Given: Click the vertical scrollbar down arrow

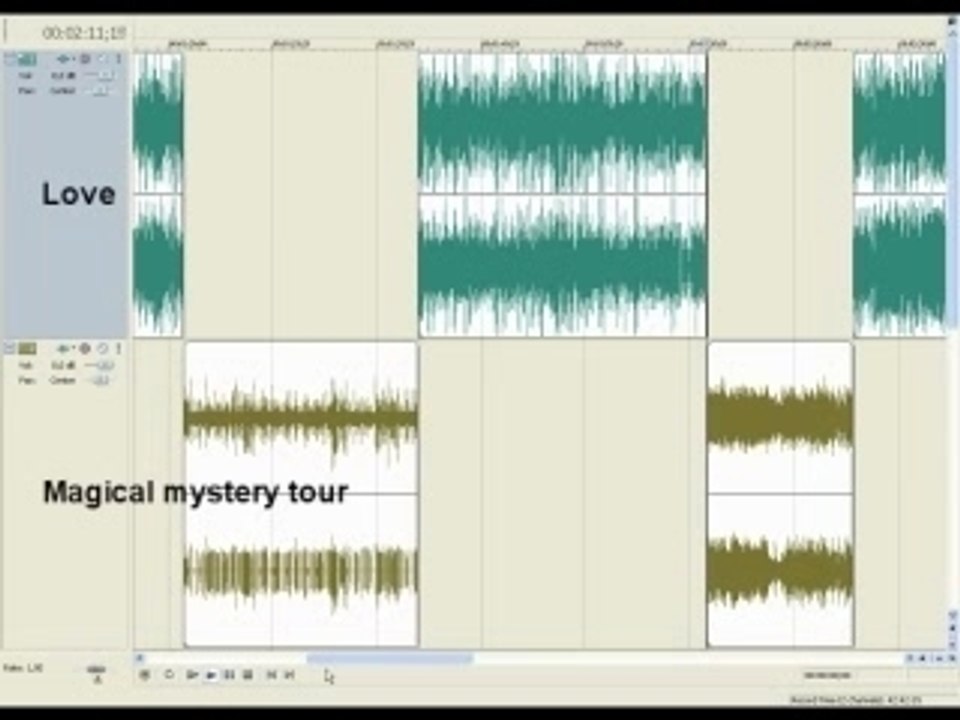Looking at the screenshot, I should click(x=953, y=614).
